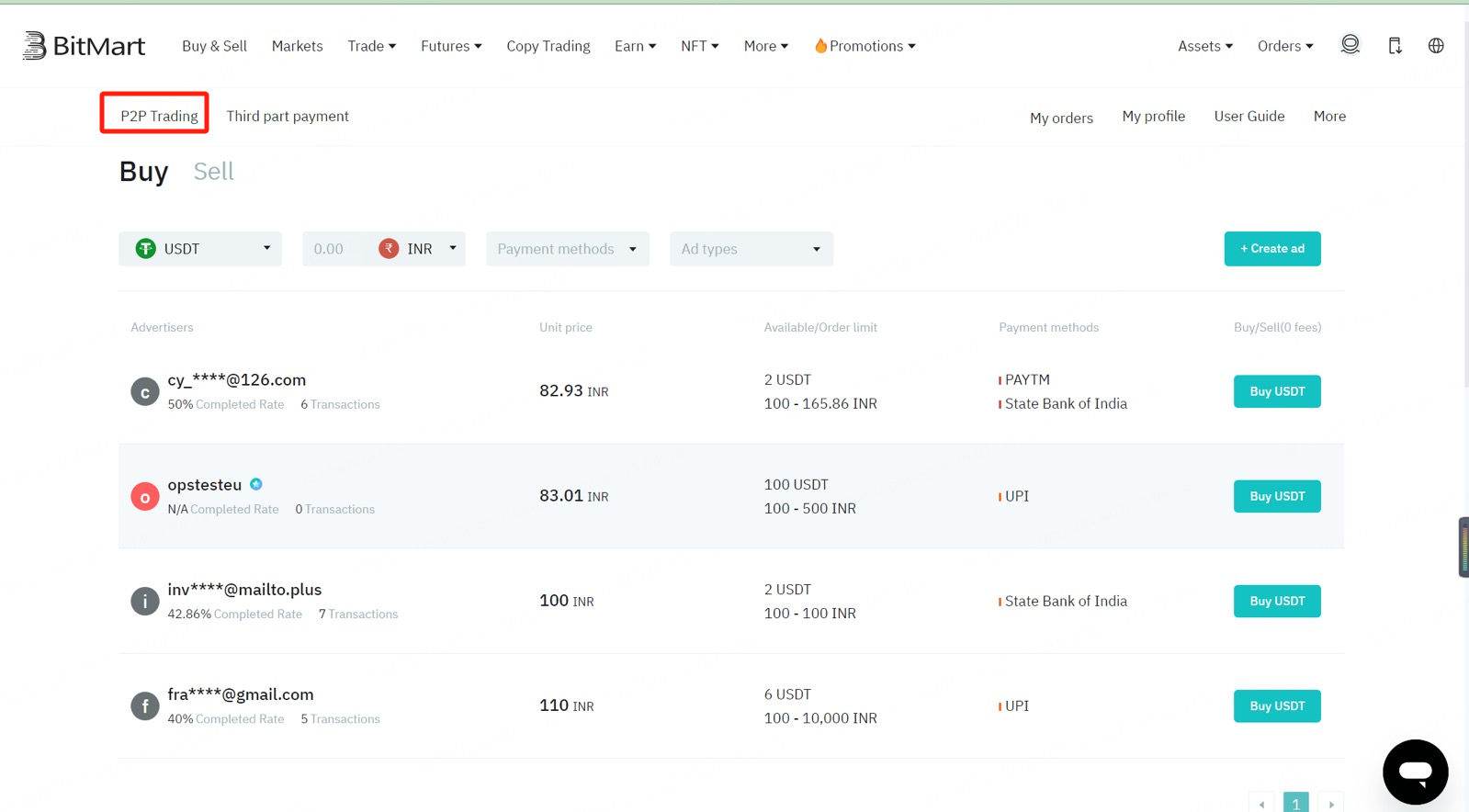Image resolution: width=1469 pixels, height=812 pixels.
Task: Switch to the Sell tab
Action: click(213, 172)
